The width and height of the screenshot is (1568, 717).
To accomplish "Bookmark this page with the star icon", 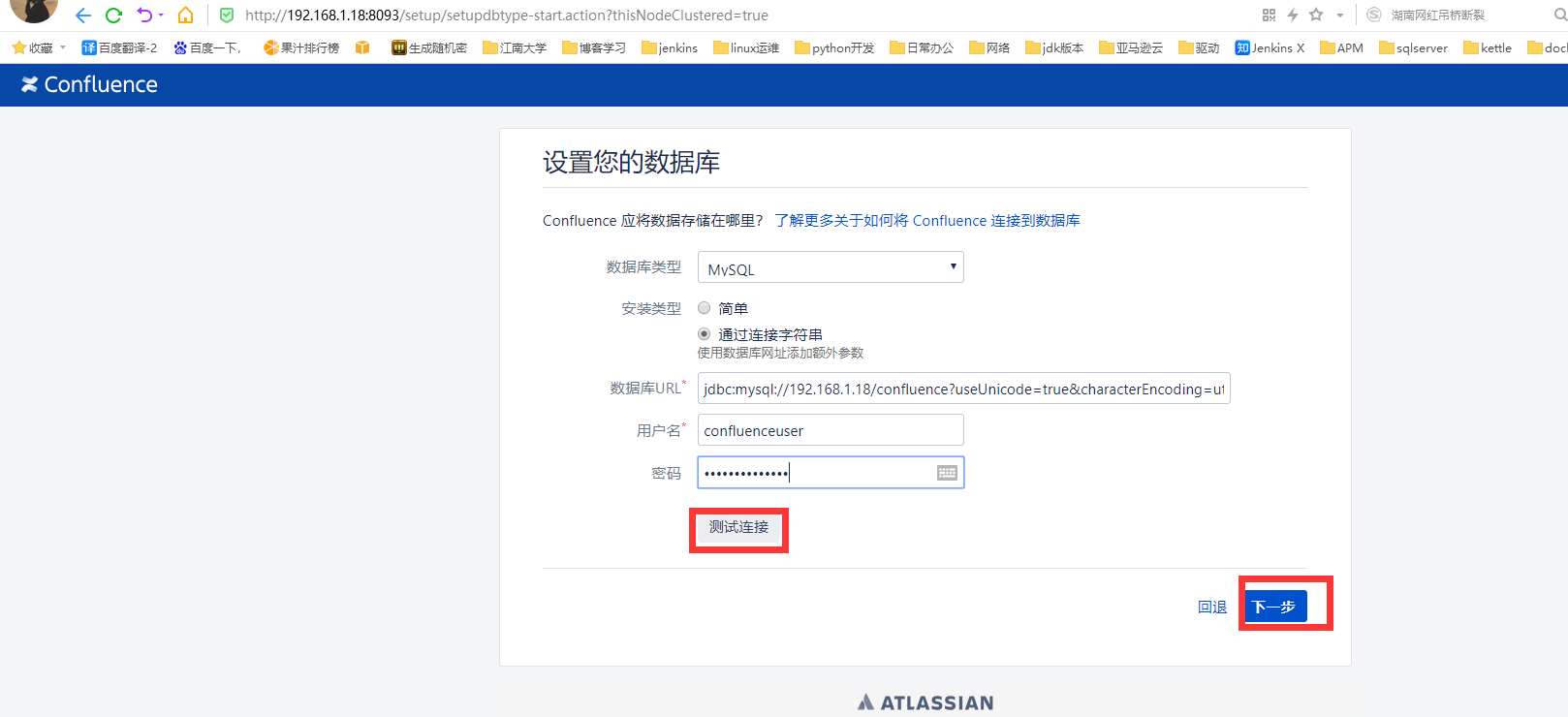I will tap(1316, 16).
